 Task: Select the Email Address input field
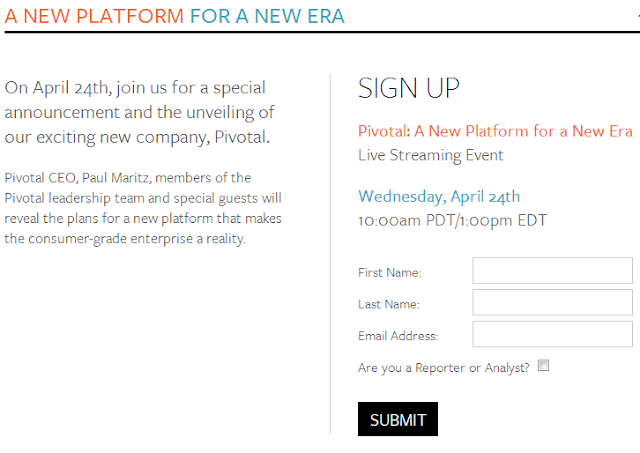click(552, 334)
